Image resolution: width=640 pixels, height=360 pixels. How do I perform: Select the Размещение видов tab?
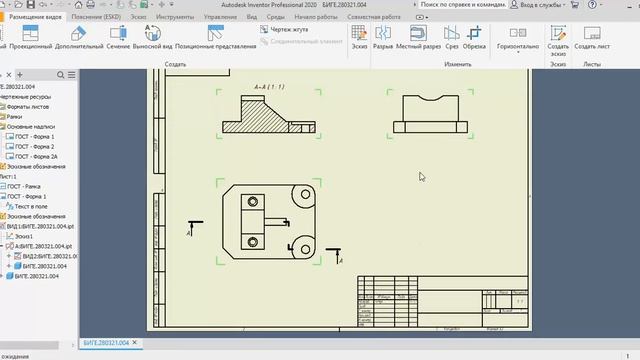coord(35,17)
